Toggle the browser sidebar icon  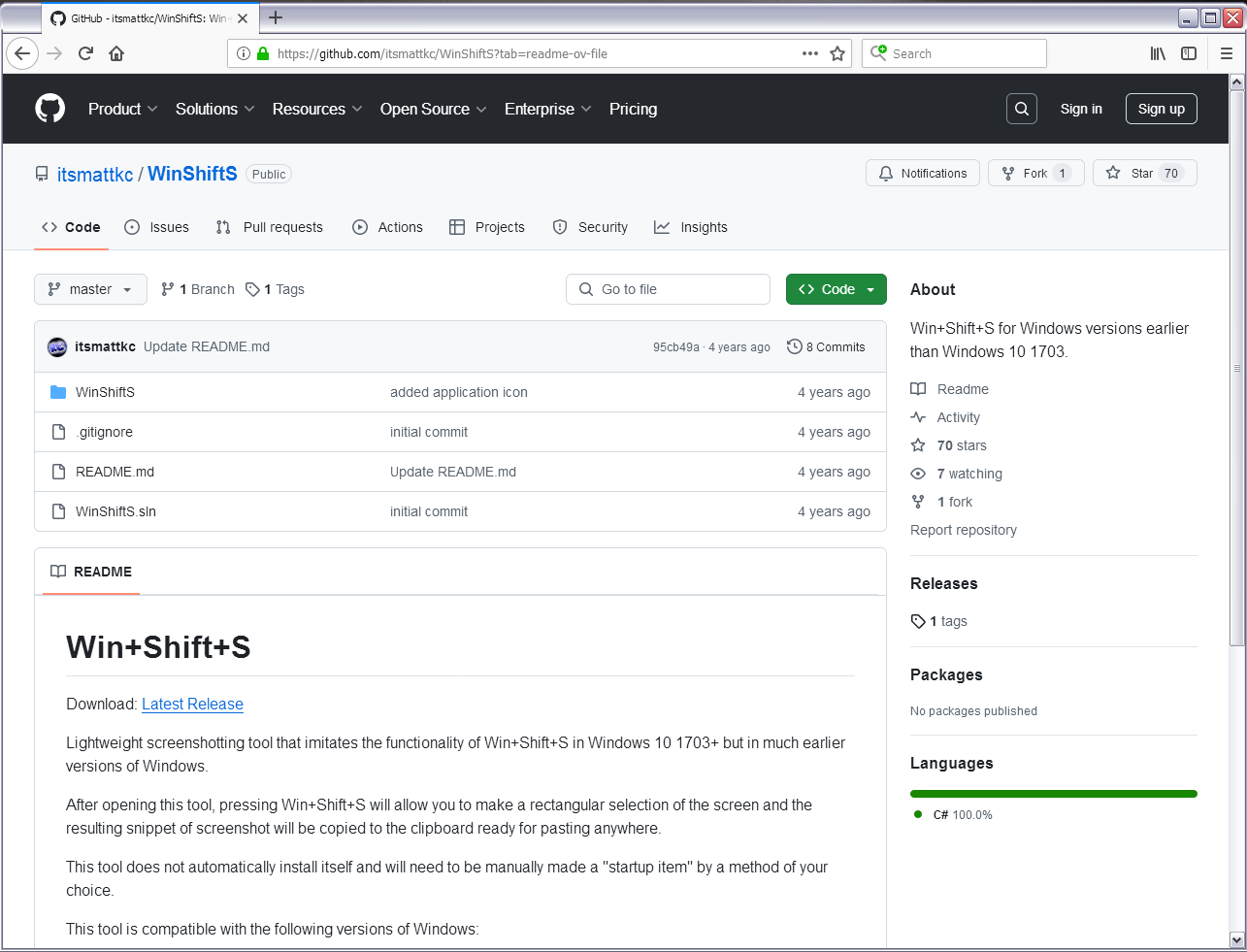1189,53
